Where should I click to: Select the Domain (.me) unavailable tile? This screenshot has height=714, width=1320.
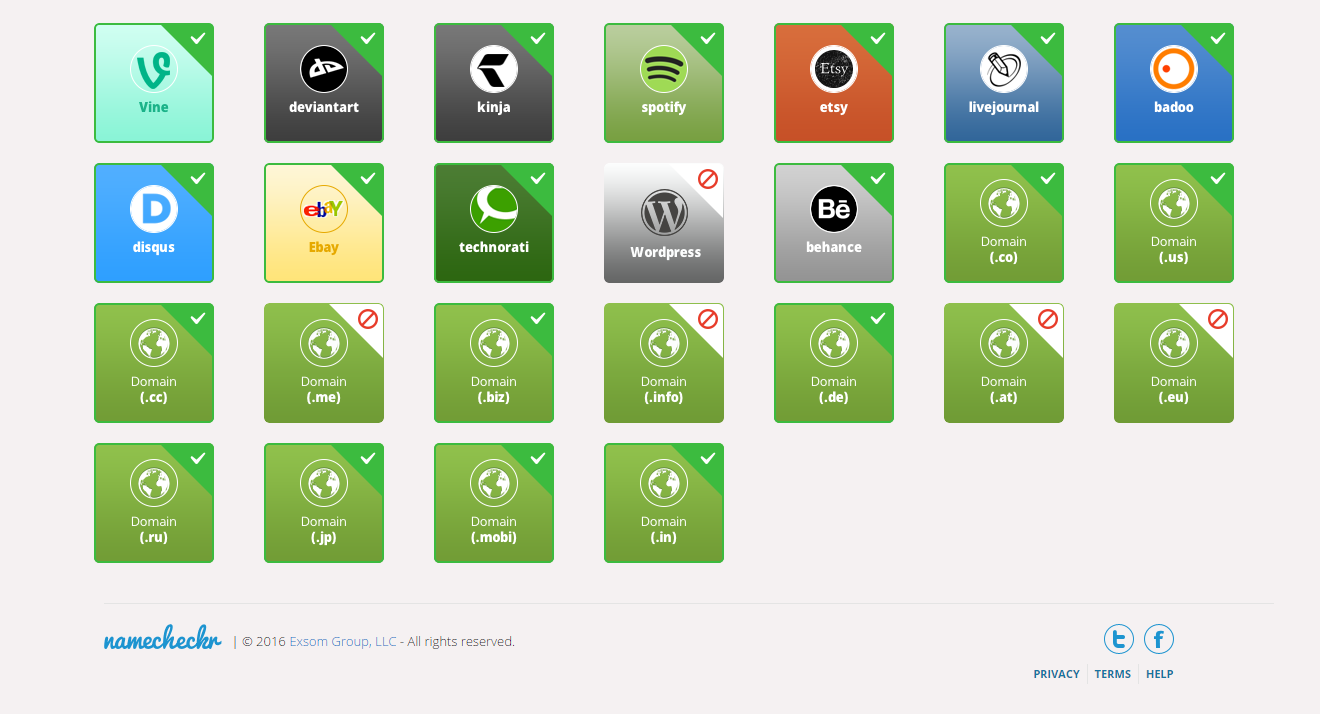[x=324, y=364]
